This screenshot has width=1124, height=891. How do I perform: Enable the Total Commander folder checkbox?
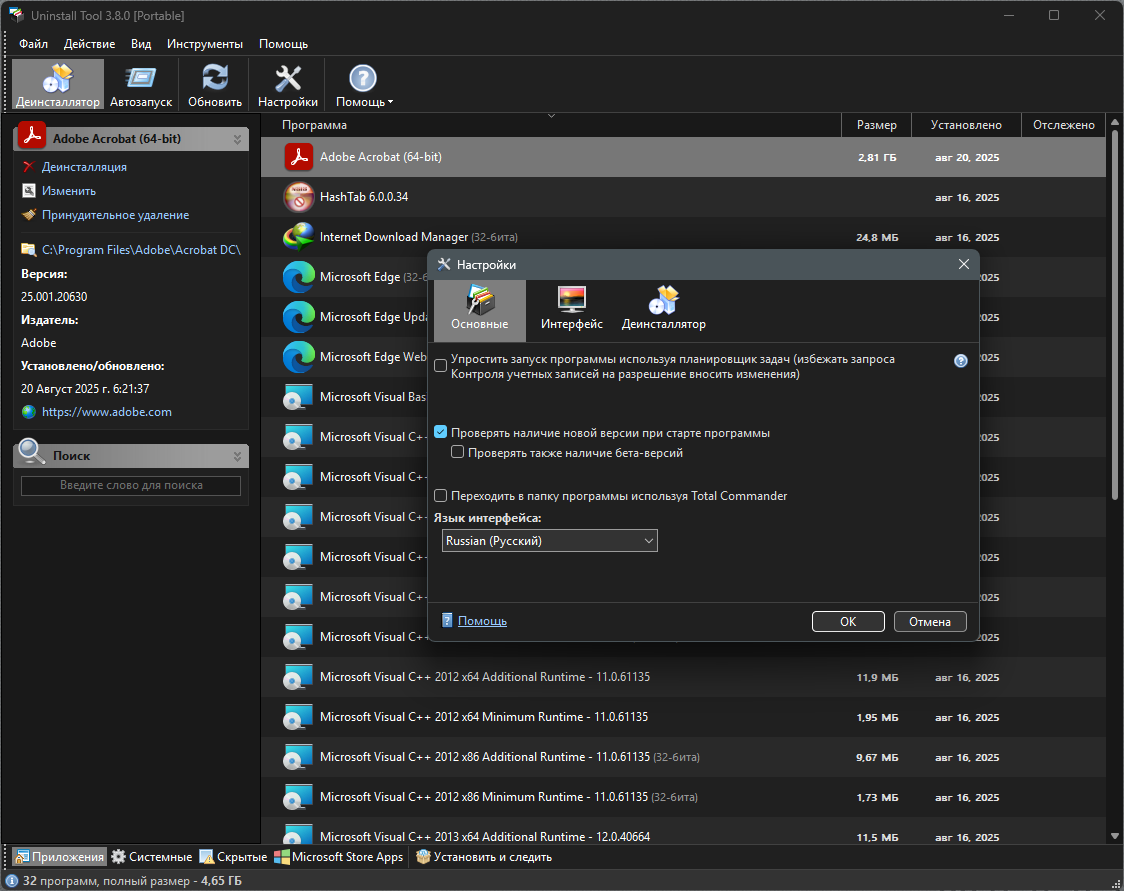click(x=441, y=496)
